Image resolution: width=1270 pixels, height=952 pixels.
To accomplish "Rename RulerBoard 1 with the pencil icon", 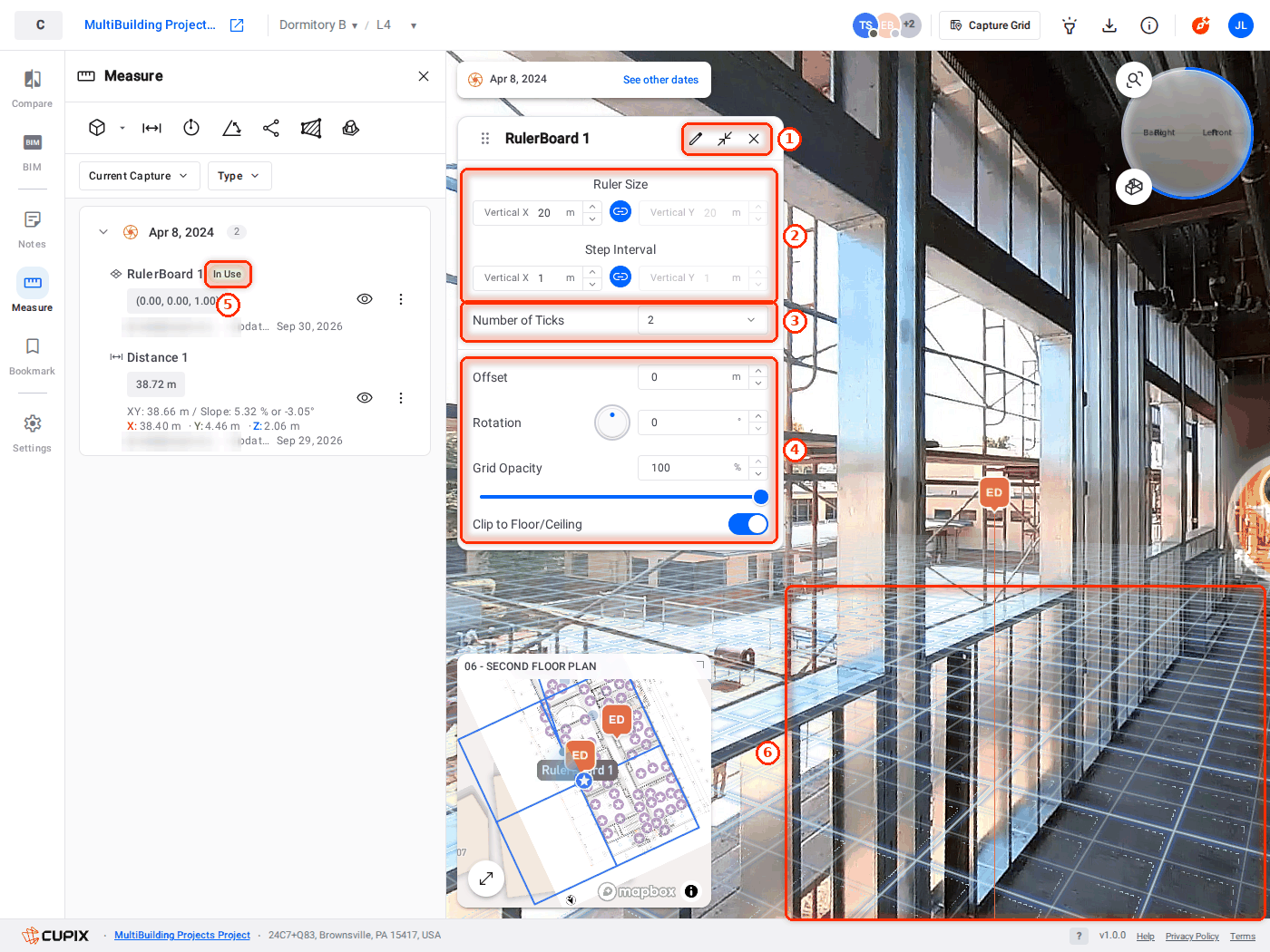I will click(696, 139).
